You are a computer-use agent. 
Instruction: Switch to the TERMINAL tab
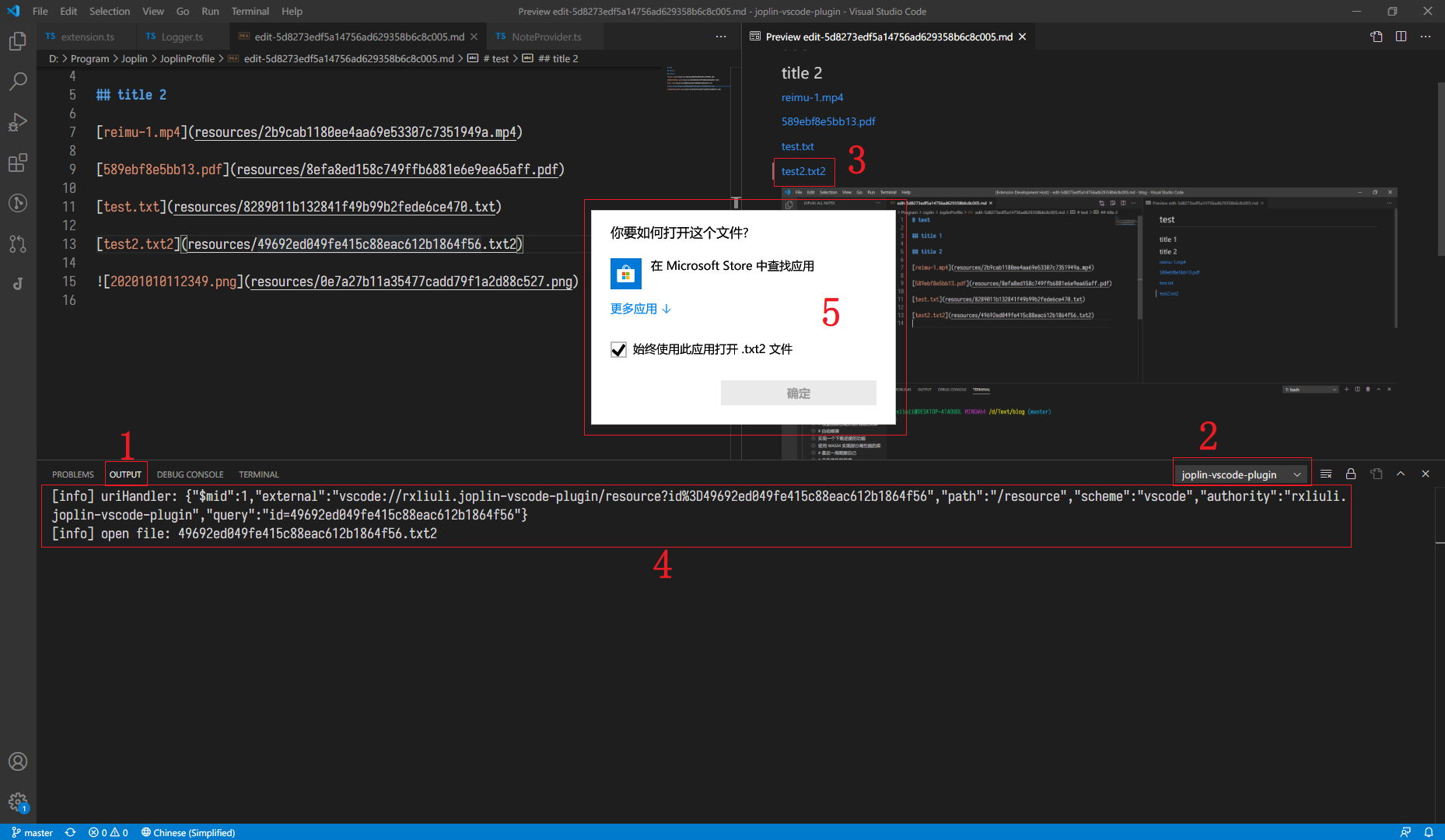[258, 474]
